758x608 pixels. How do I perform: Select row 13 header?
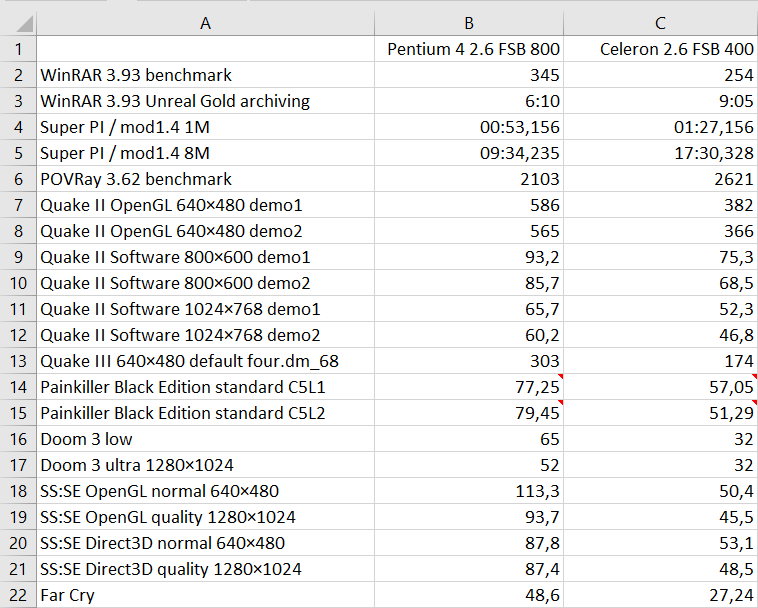18,361
